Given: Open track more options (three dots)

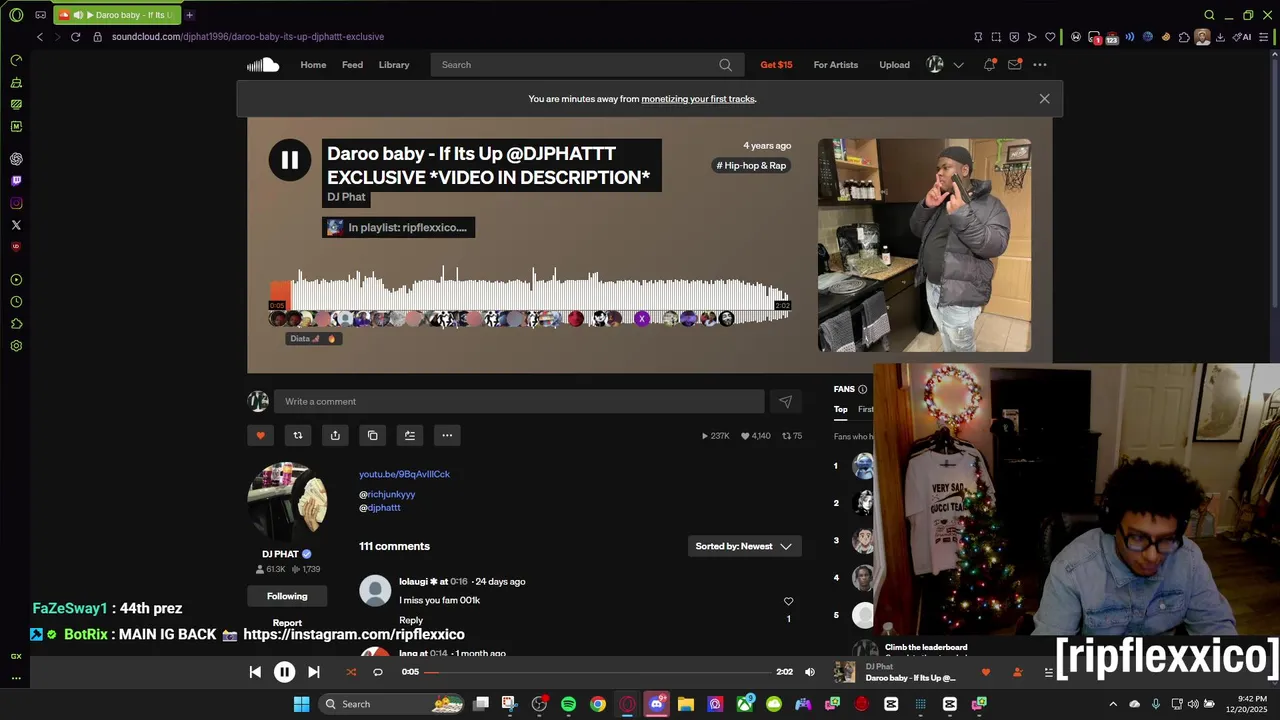Looking at the screenshot, I should [447, 435].
